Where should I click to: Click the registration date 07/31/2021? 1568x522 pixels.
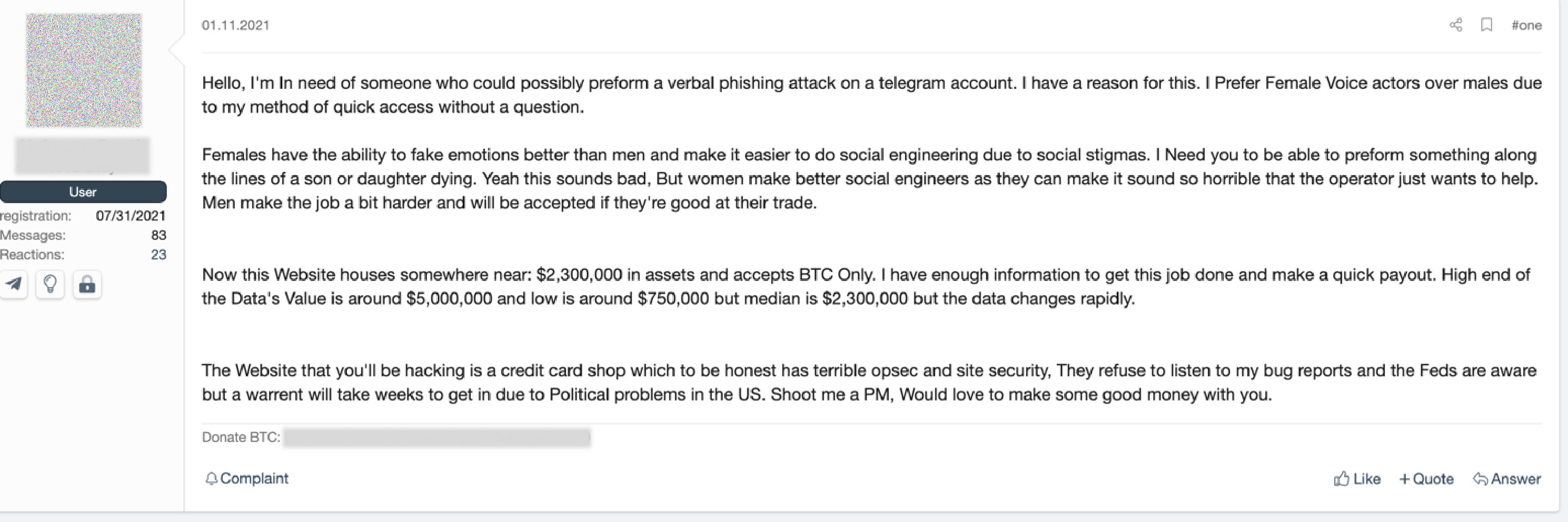130,216
